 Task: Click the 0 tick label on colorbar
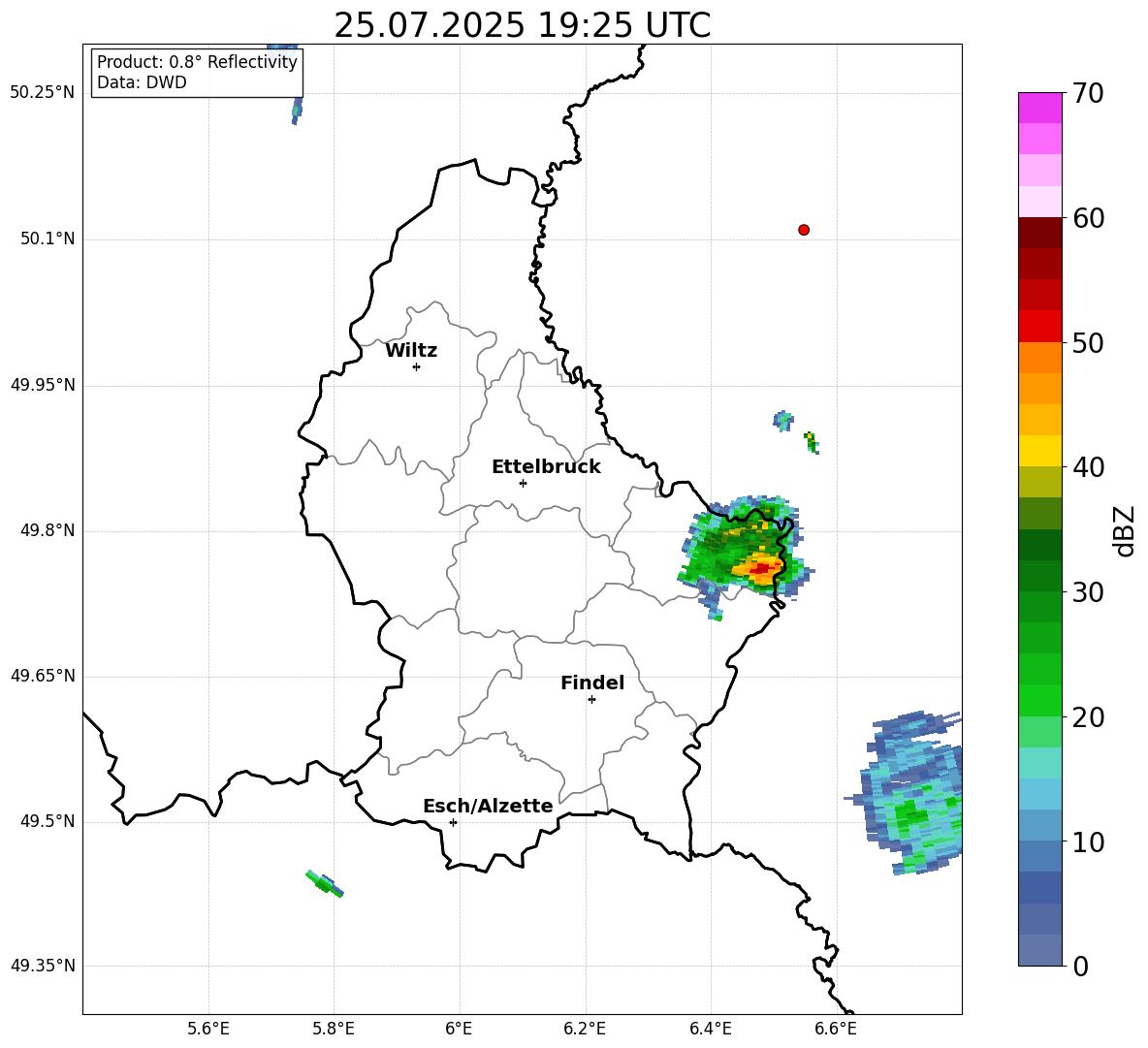coord(1079,967)
